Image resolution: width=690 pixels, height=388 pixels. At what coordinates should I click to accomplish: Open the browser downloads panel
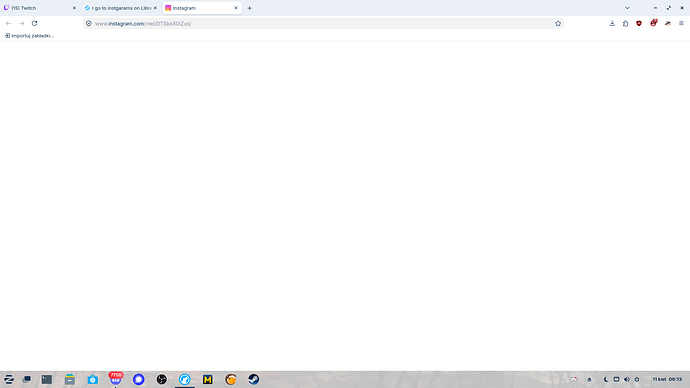[612, 23]
